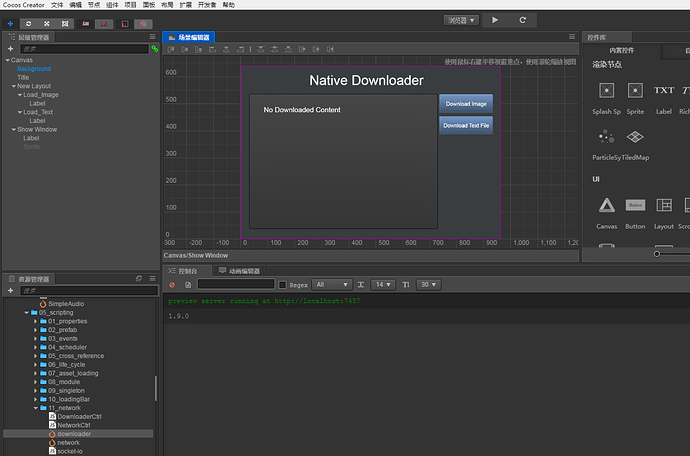Click the refresh preview icon
This screenshot has height=456, width=690.
(522, 20)
